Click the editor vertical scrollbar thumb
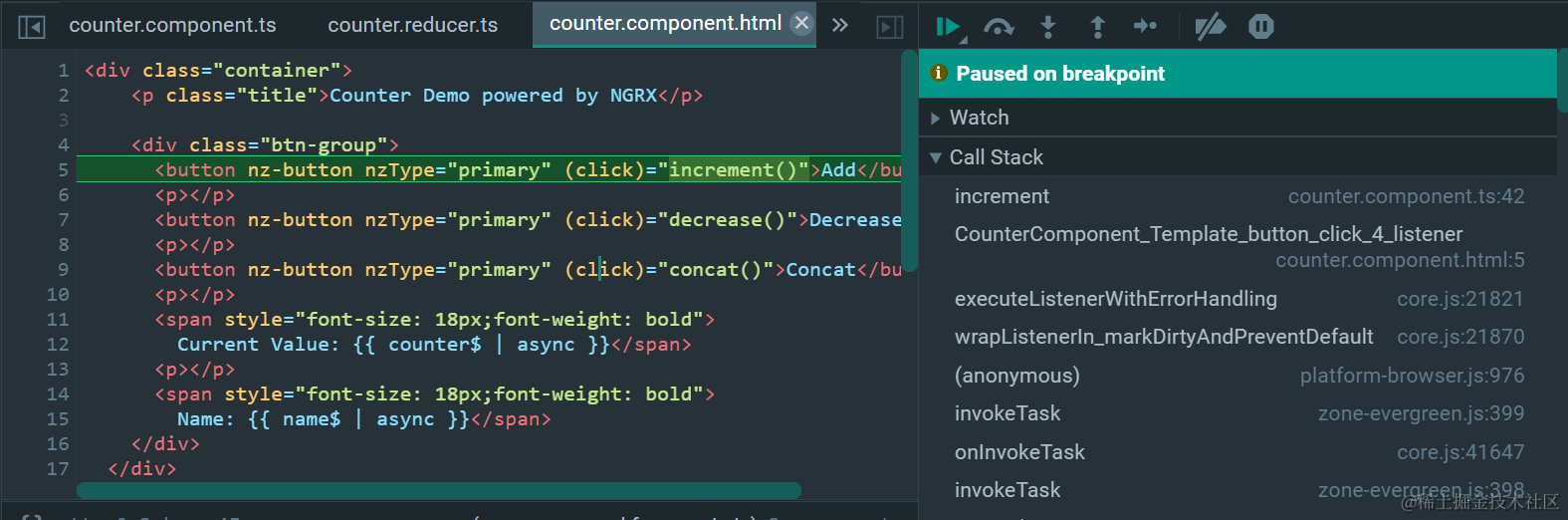The height and width of the screenshot is (520, 1568). [x=909, y=159]
